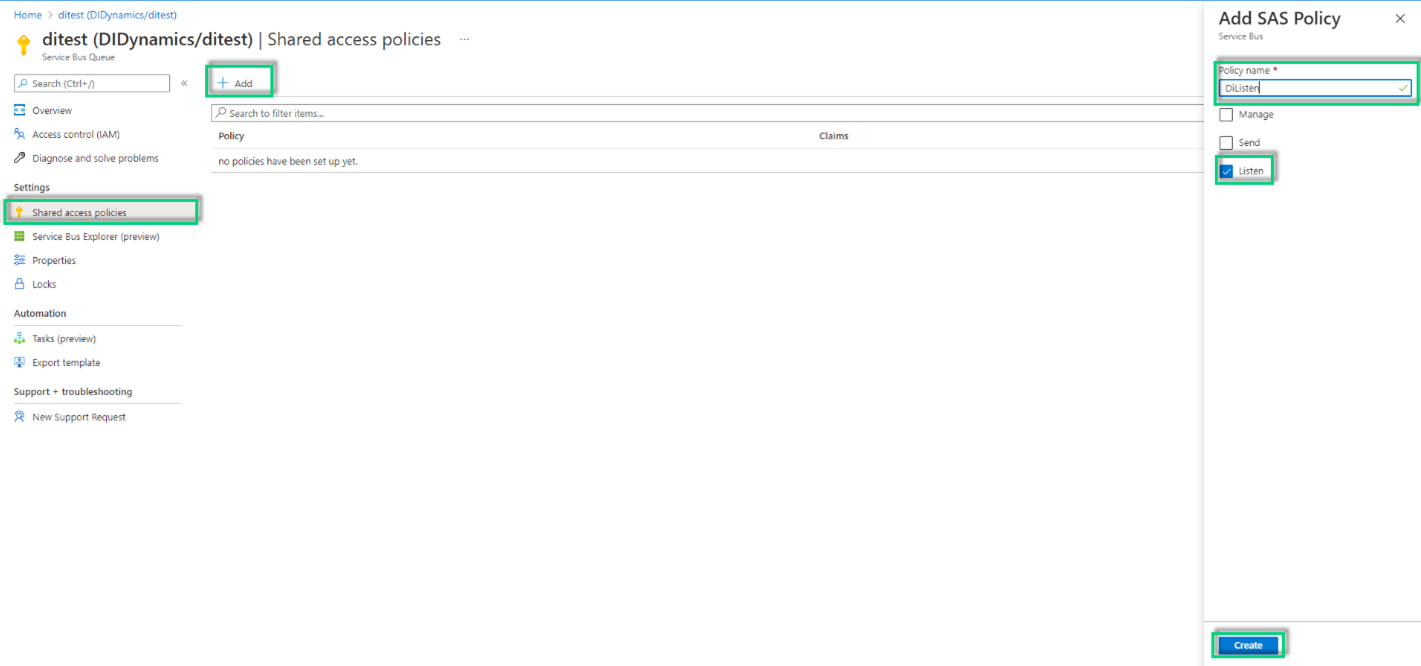Focus the Search (Ctrl+/) sidebar box

click(92, 83)
